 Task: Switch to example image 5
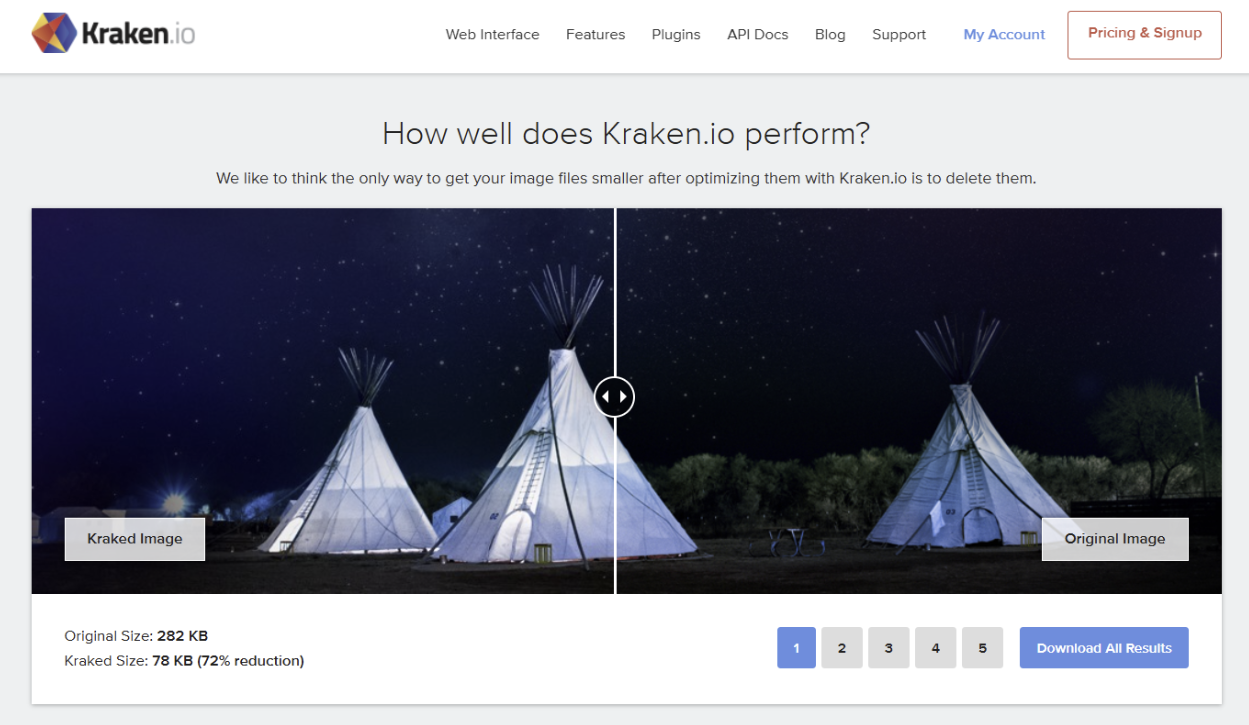point(982,648)
